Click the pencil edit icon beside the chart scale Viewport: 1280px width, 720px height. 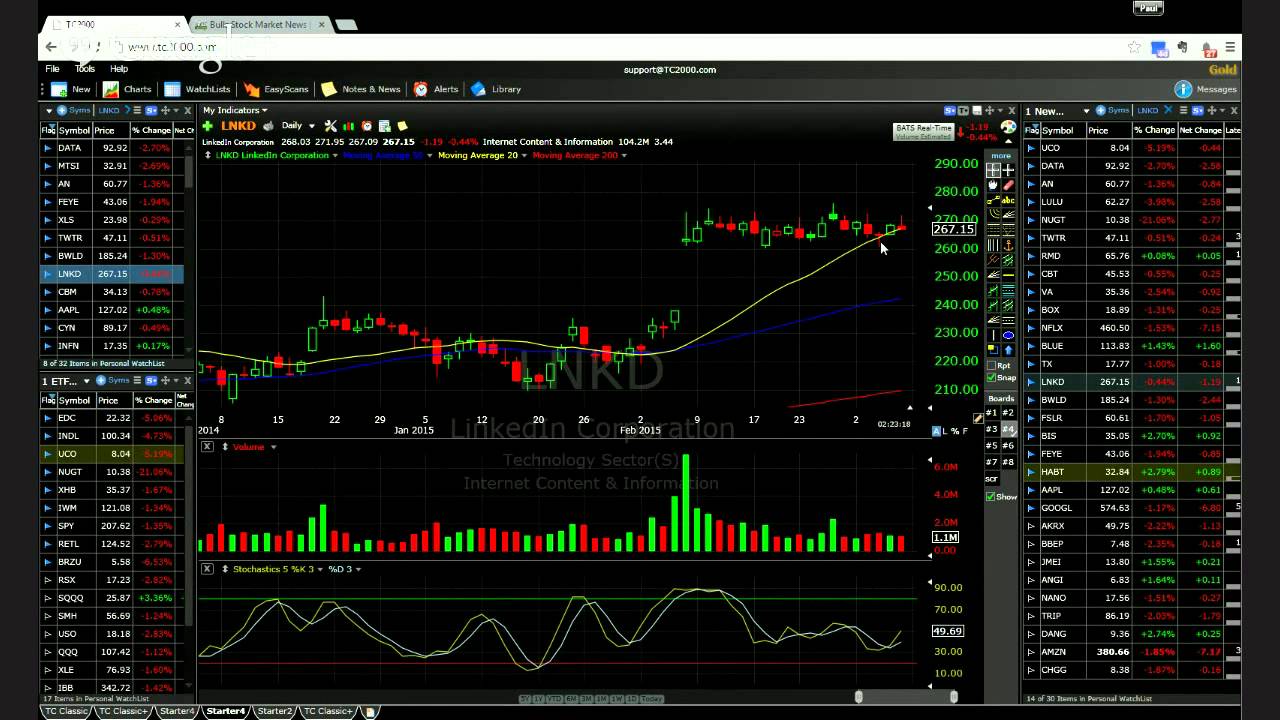(x=978, y=418)
